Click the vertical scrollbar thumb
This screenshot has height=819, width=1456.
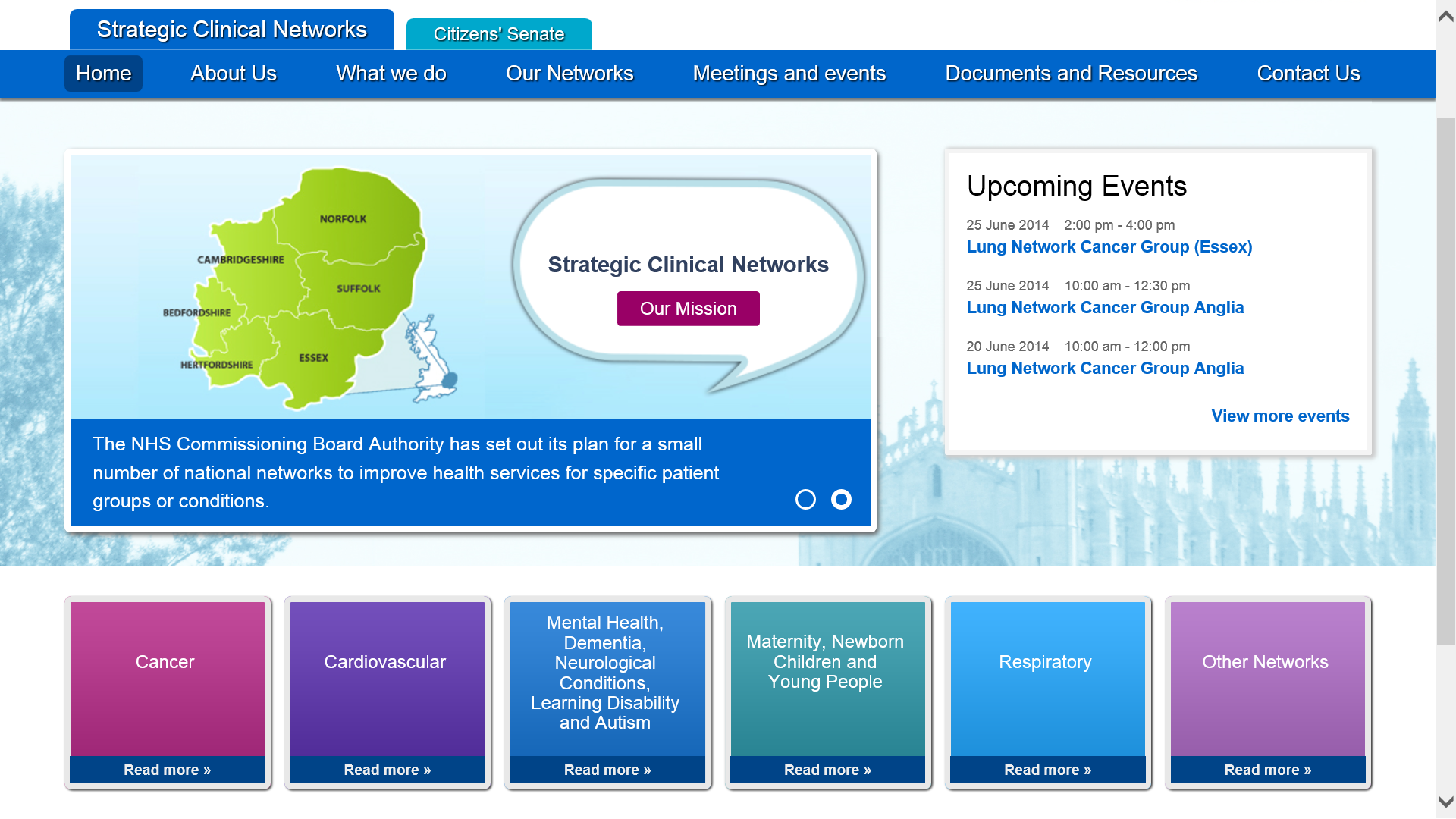(1446, 381)
